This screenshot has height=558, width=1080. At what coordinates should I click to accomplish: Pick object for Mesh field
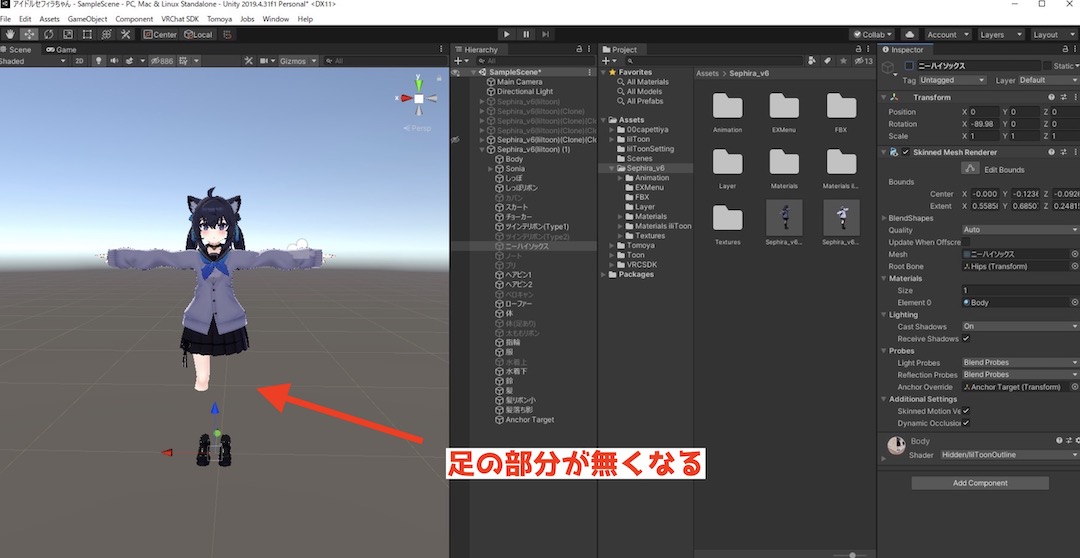pos(1074,254)
